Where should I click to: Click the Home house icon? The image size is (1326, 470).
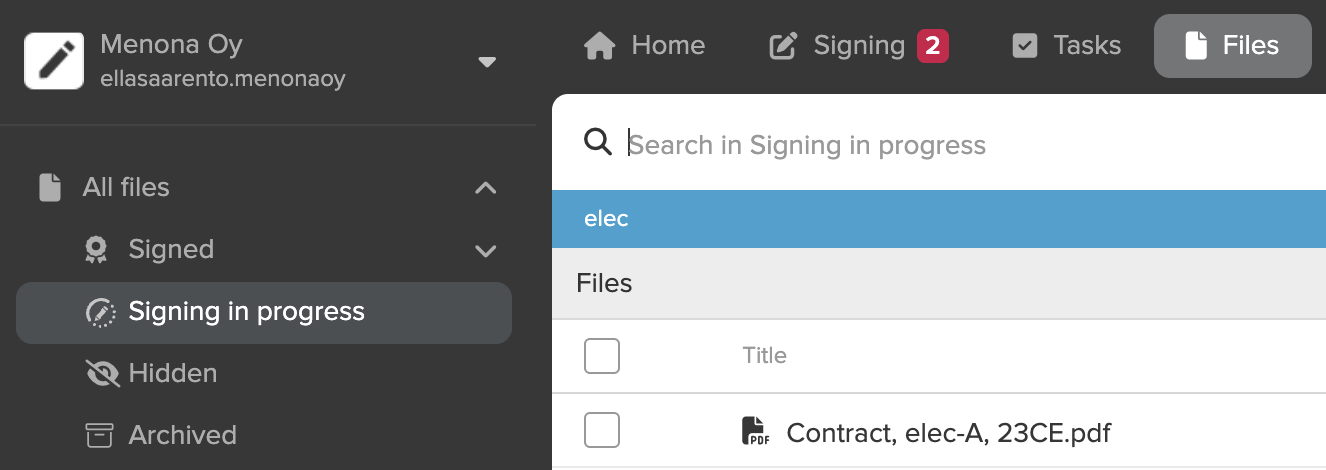(x=599, y=46)
